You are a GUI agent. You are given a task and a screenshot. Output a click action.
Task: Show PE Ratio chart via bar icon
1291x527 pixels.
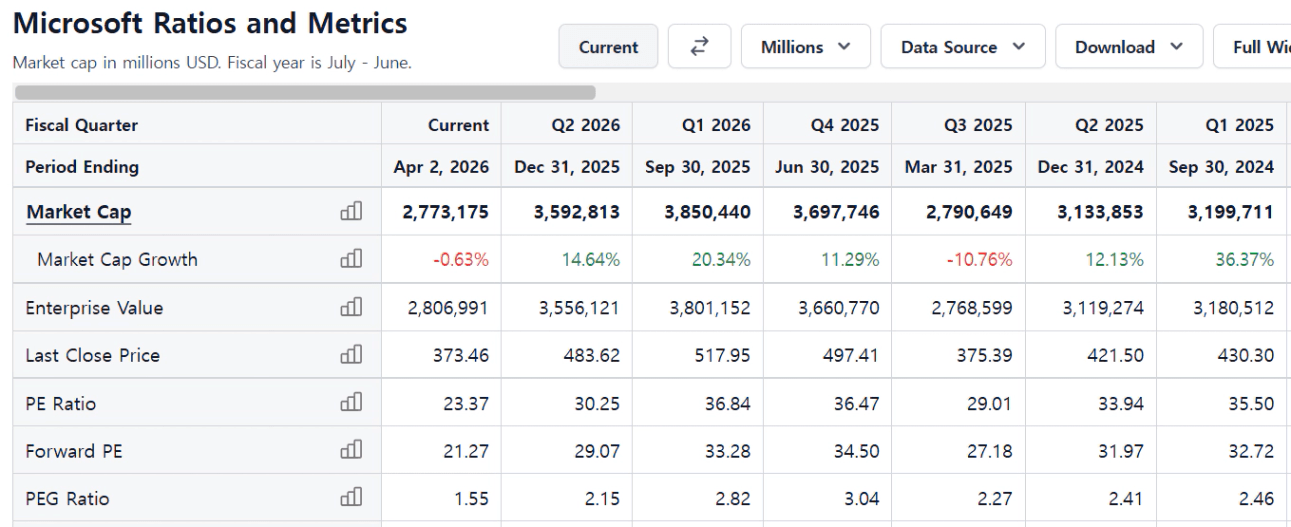point(351,403)
